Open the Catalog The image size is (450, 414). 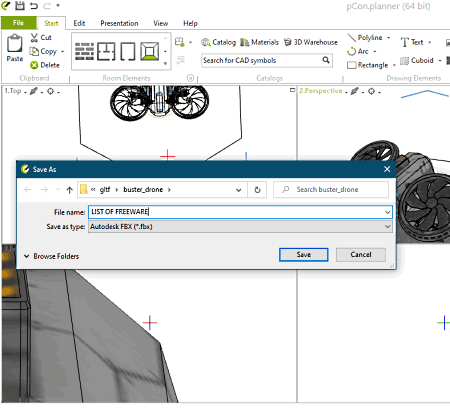(219, 42)
